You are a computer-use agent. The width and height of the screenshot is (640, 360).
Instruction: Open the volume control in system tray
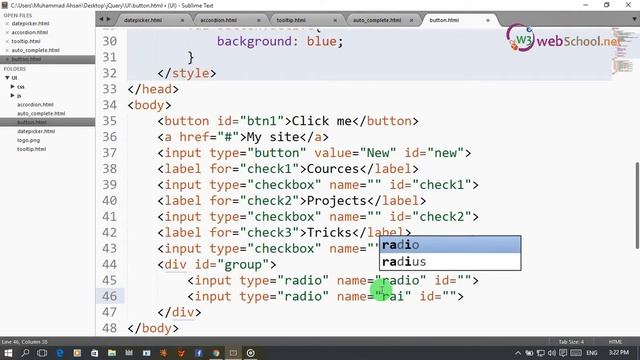coord(552,353)
